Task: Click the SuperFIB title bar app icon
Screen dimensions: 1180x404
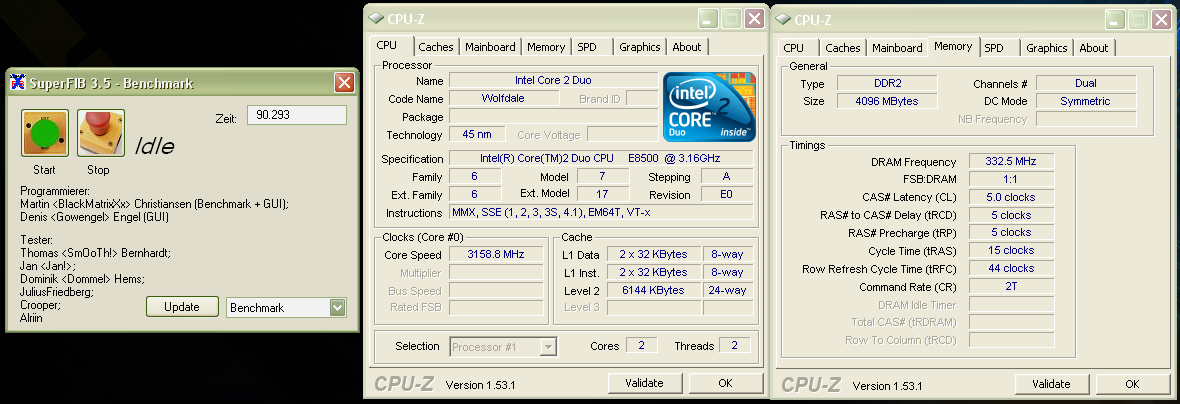Action: pyautogui.click(x=17, y=83)
